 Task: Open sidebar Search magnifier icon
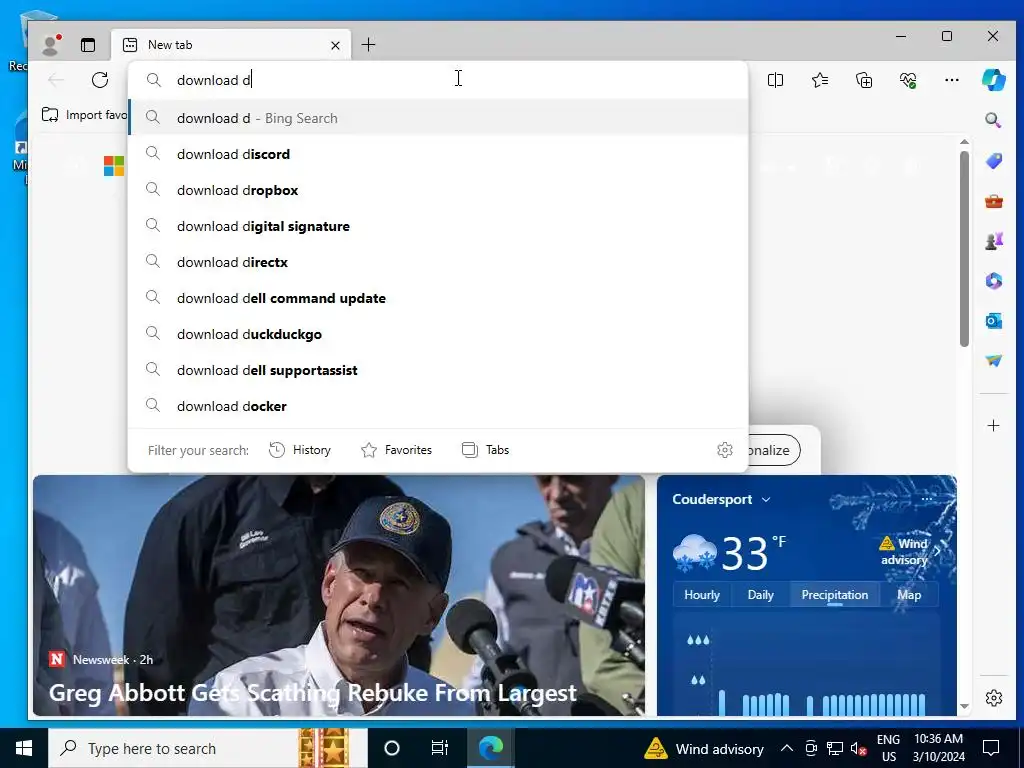(x=993, y=120)
